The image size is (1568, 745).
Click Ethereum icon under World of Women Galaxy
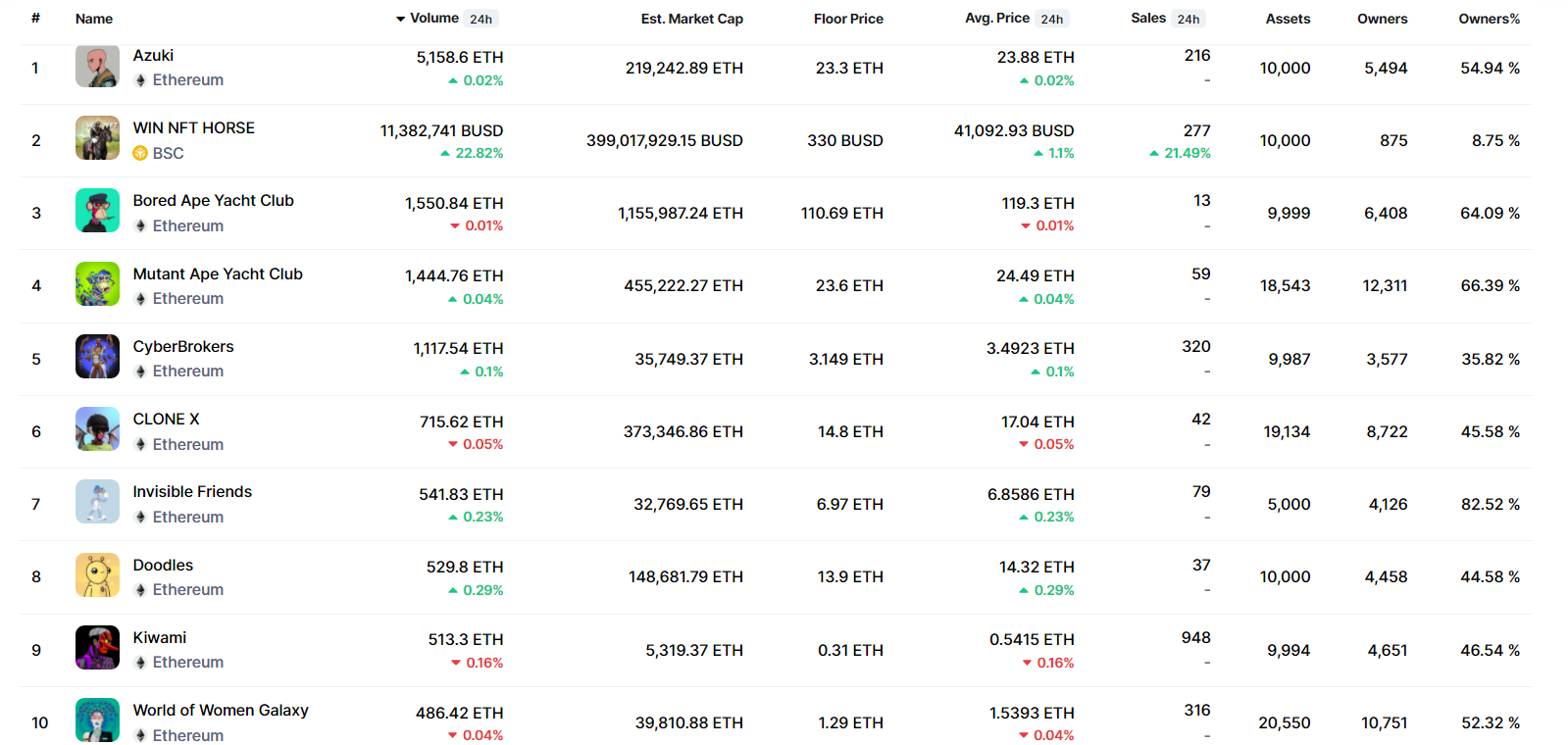(x=140, y=735)
